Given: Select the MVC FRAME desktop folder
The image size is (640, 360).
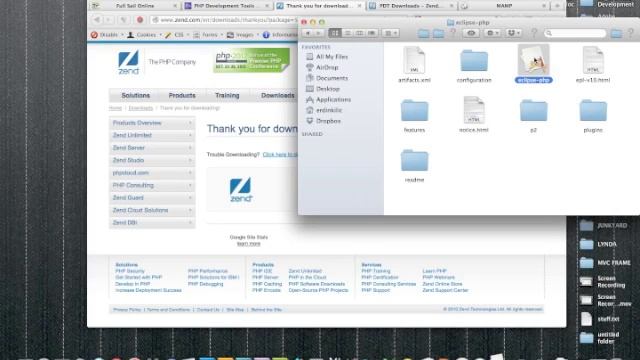Looking at the screenshot, I should (605, 263).
